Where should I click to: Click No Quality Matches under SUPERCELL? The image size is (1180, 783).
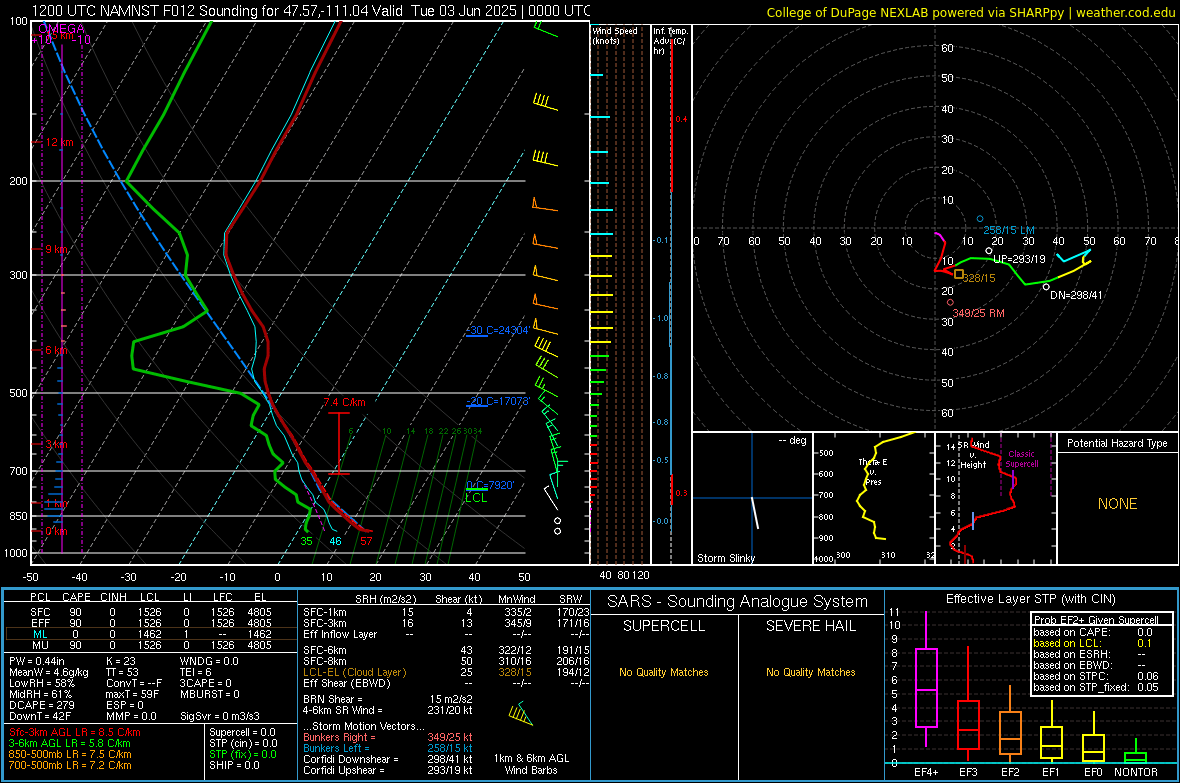click(x=664, y=672)
